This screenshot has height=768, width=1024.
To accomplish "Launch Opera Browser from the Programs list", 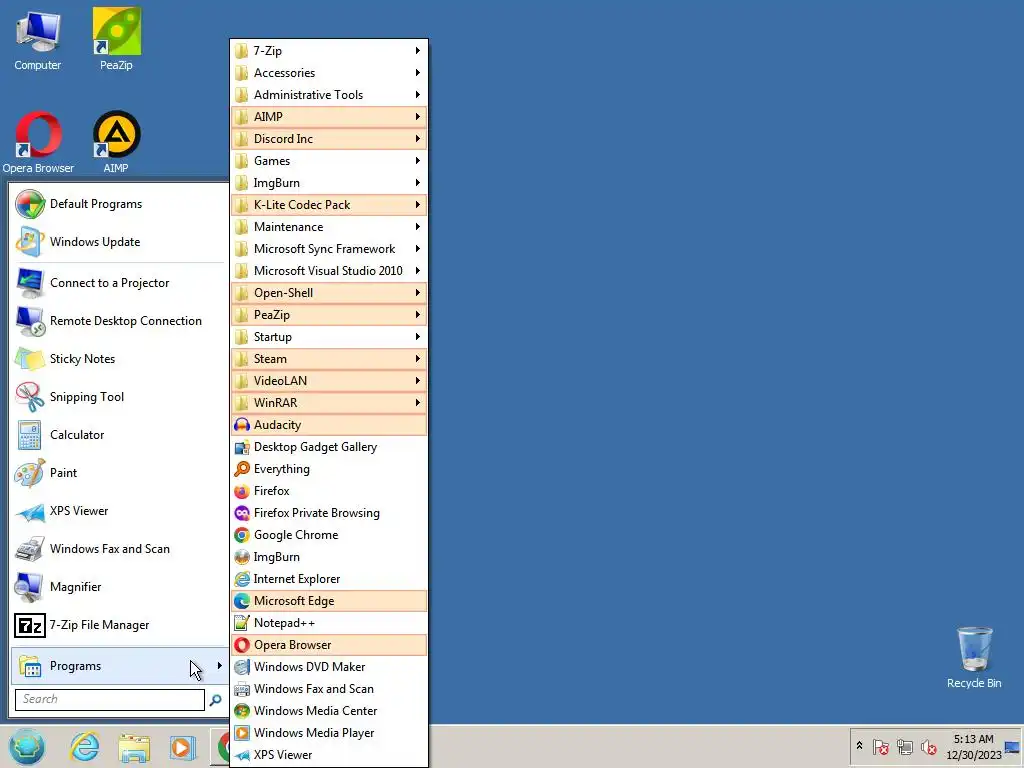I will (329, 645).
